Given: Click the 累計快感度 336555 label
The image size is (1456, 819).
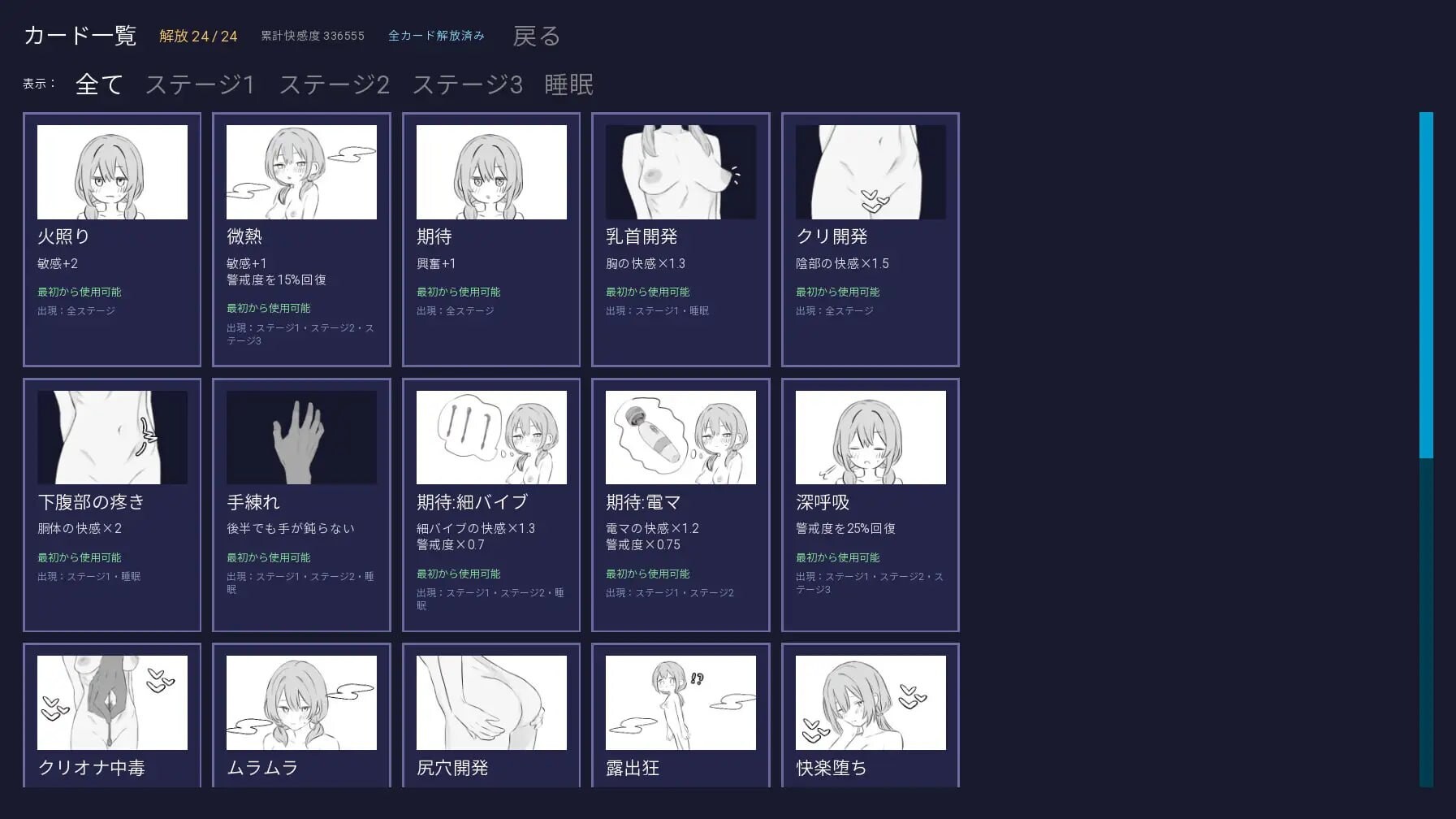Looking at the screenshot, I should click(x=313, y=36).
